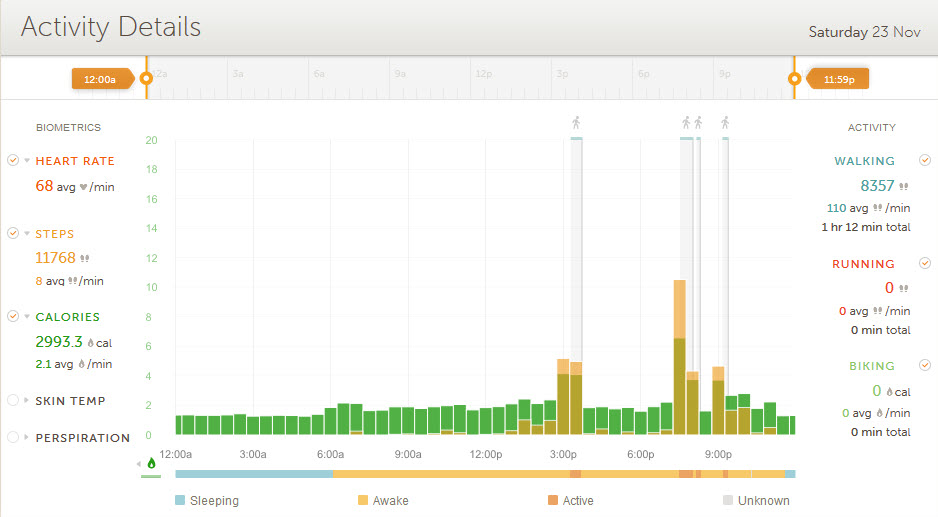
Task: Disable the Running activity checkbox
Action: [925, 264]
